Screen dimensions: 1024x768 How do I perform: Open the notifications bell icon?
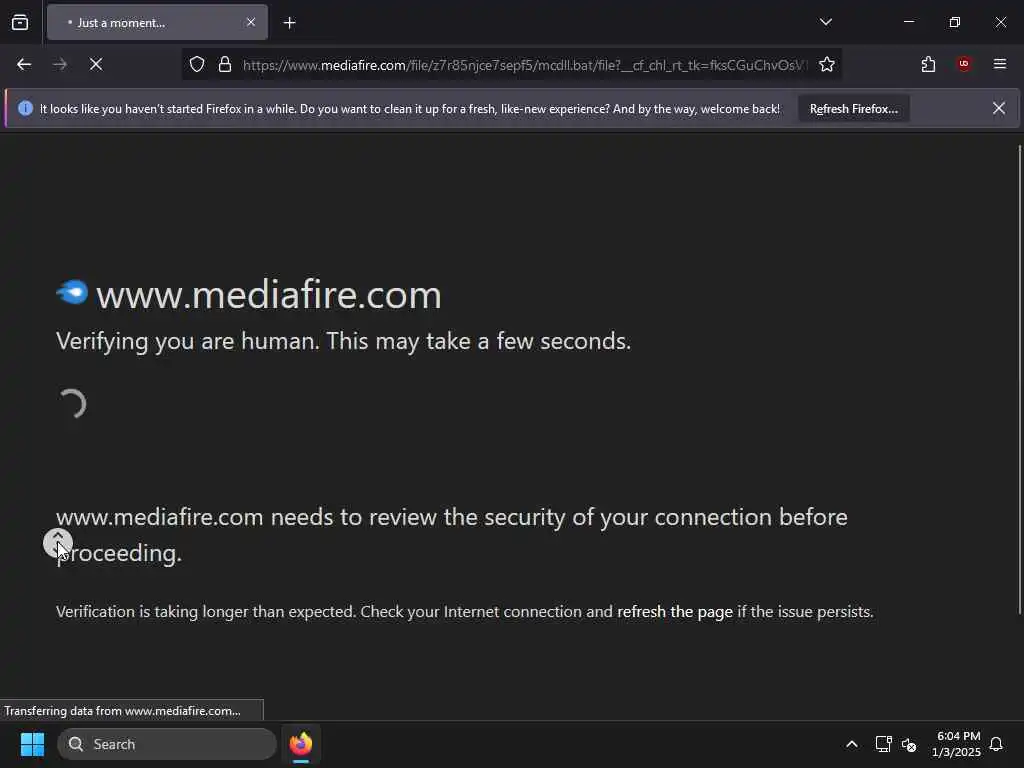tap(996, 744)
